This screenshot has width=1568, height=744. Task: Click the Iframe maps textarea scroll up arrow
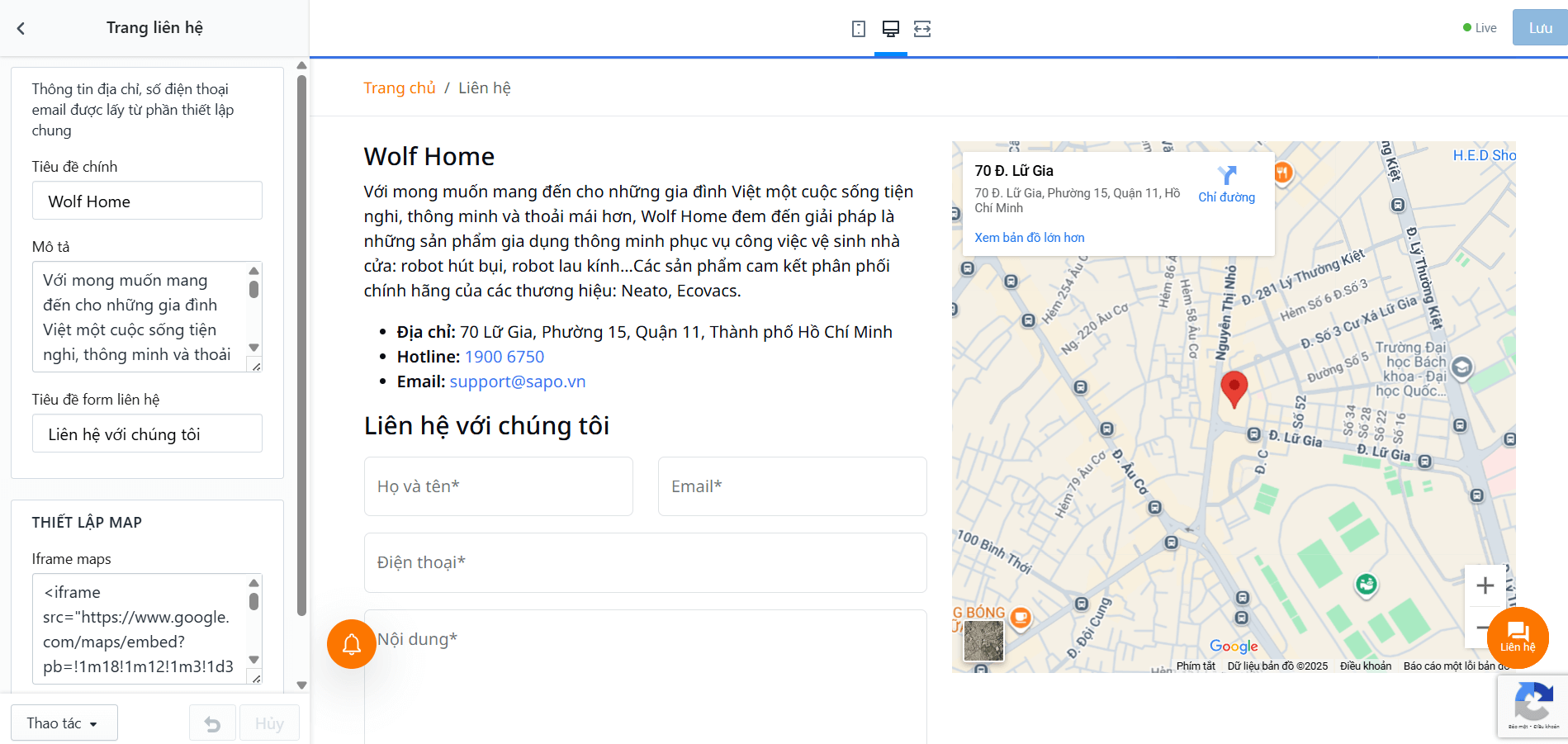click(254, 583)
